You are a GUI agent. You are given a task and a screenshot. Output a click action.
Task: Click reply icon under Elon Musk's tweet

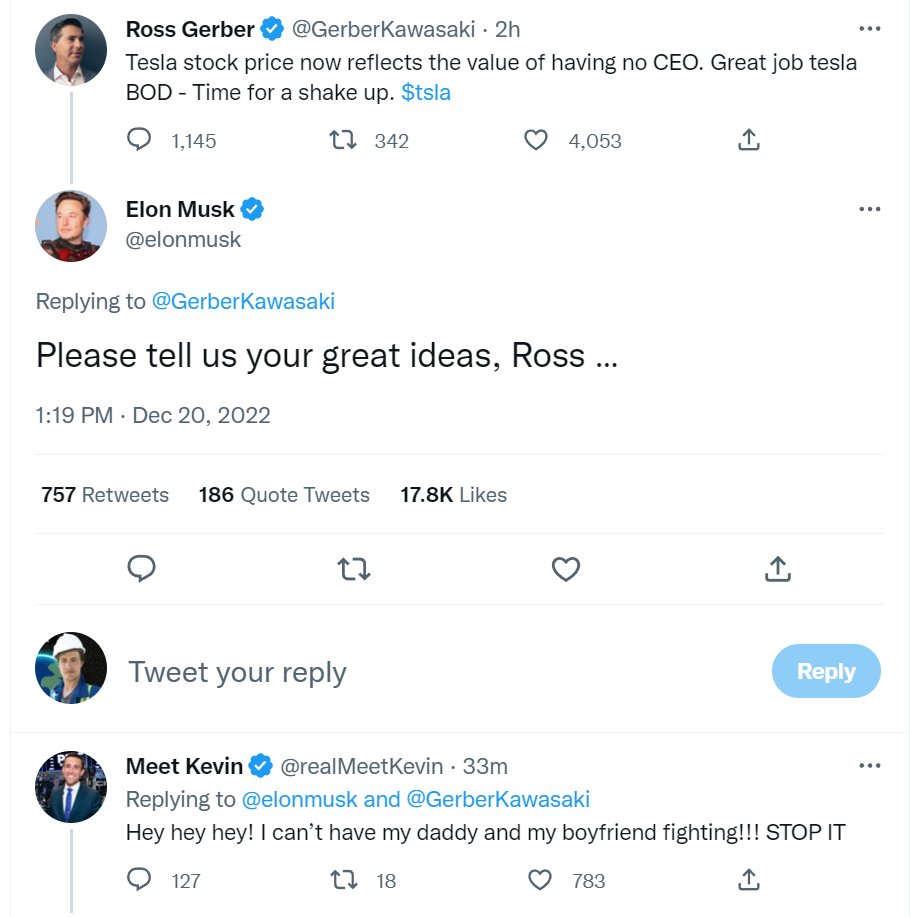142,569
